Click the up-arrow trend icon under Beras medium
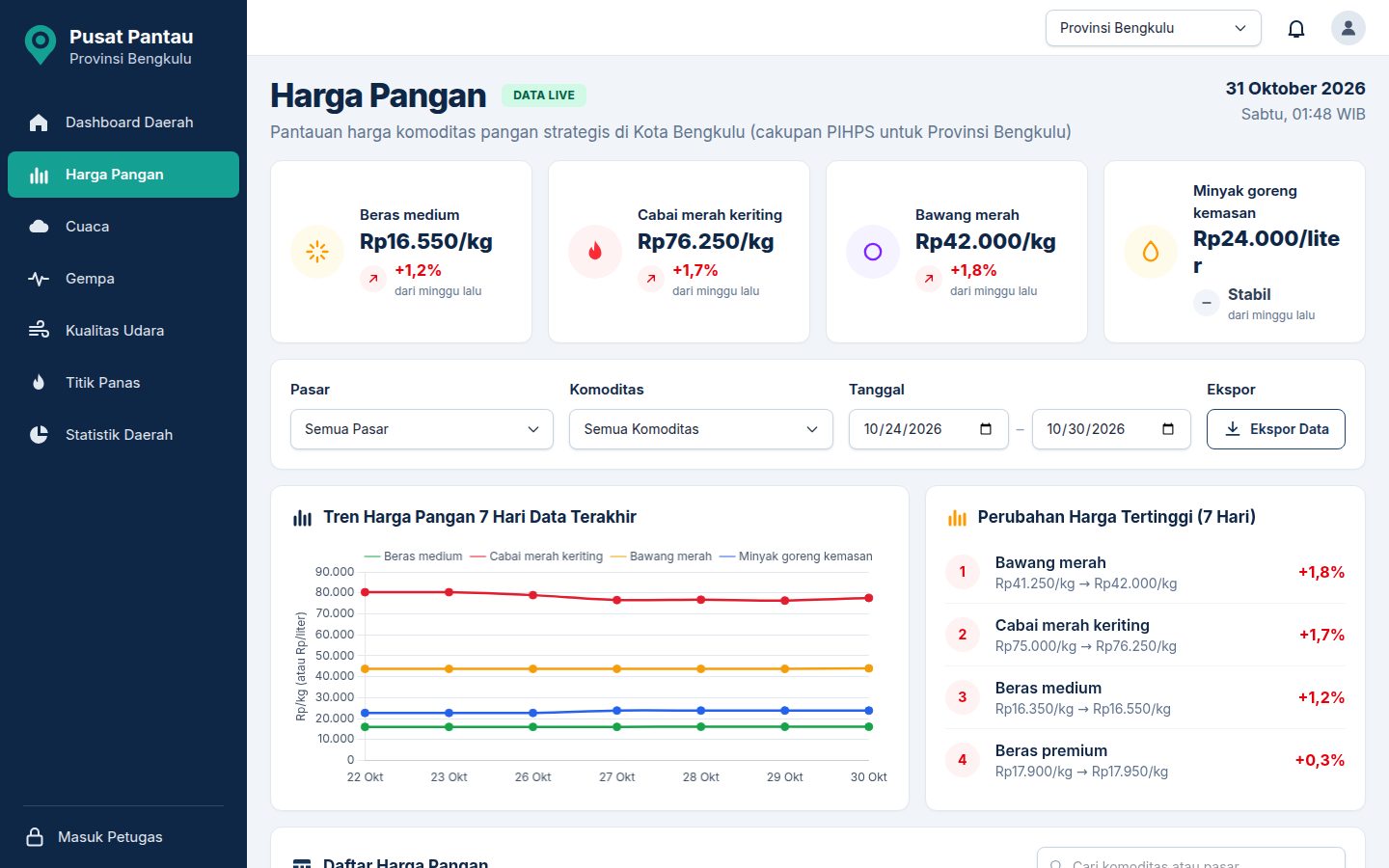Image resolution: width=1389 pixels, height=868 pixels. 373,280
